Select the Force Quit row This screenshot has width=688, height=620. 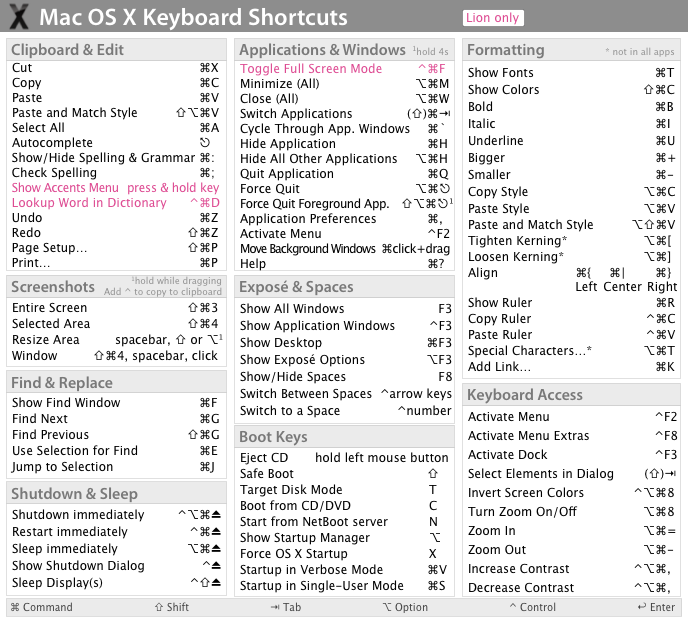click(270, 188)
